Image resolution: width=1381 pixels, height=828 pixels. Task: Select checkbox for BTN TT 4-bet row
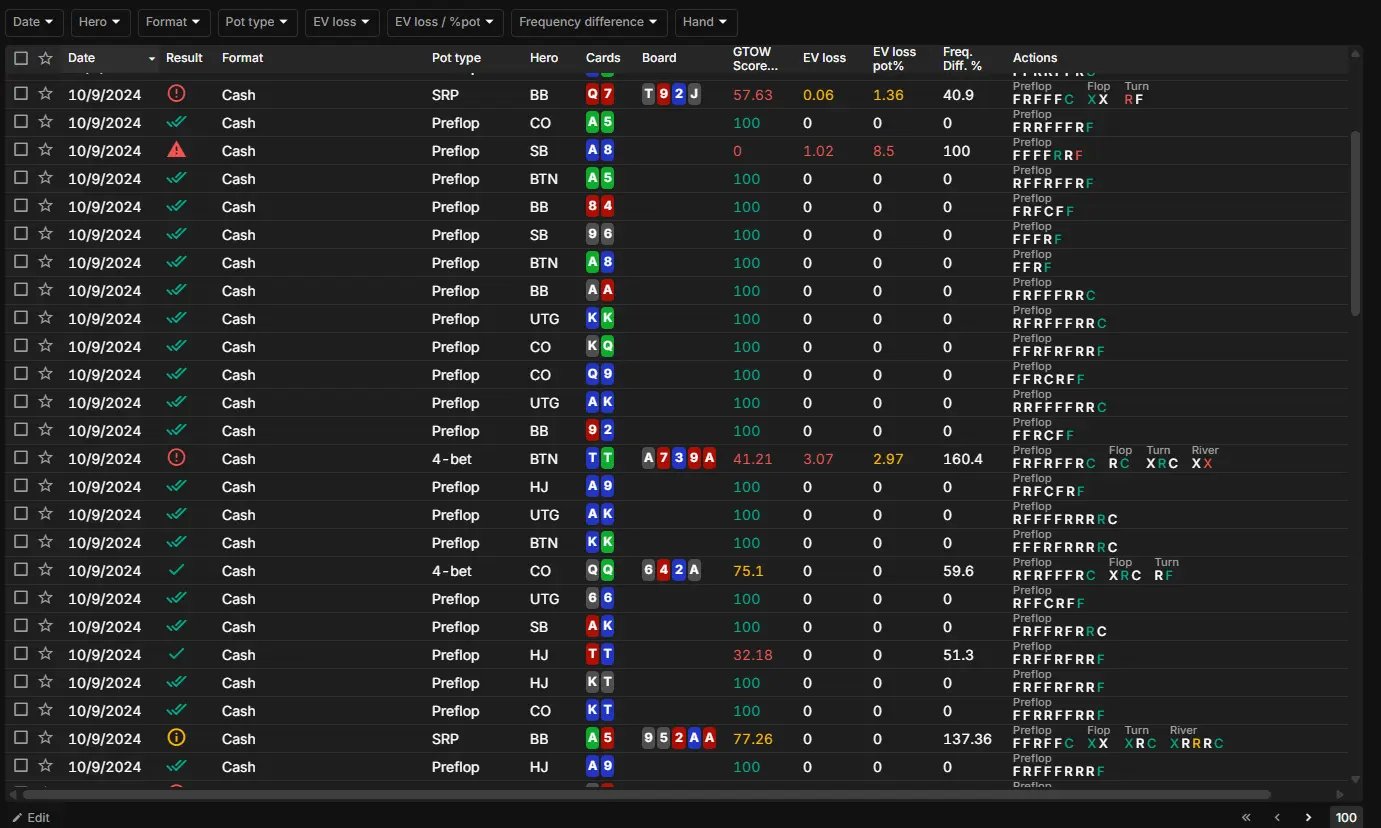(x=21, y=458)
